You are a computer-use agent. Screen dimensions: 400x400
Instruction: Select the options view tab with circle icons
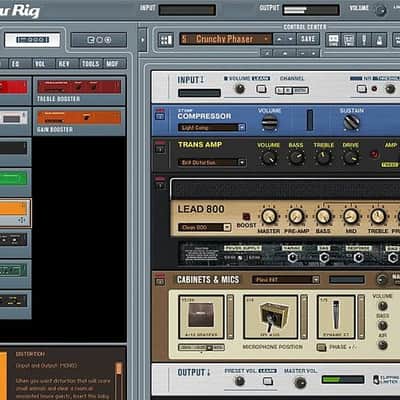(x=99, y=40)
